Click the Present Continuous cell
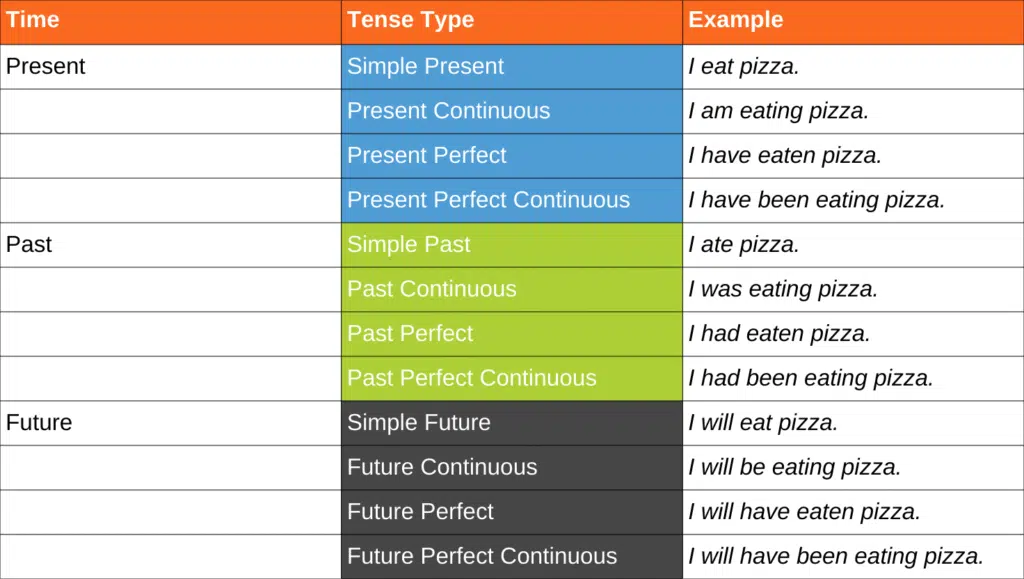1024x579 pixels. pyautogui.click(x=448, y=111)
